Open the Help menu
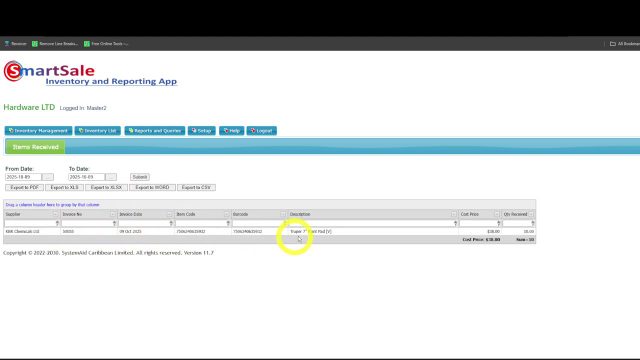 (x=231, y=131)
